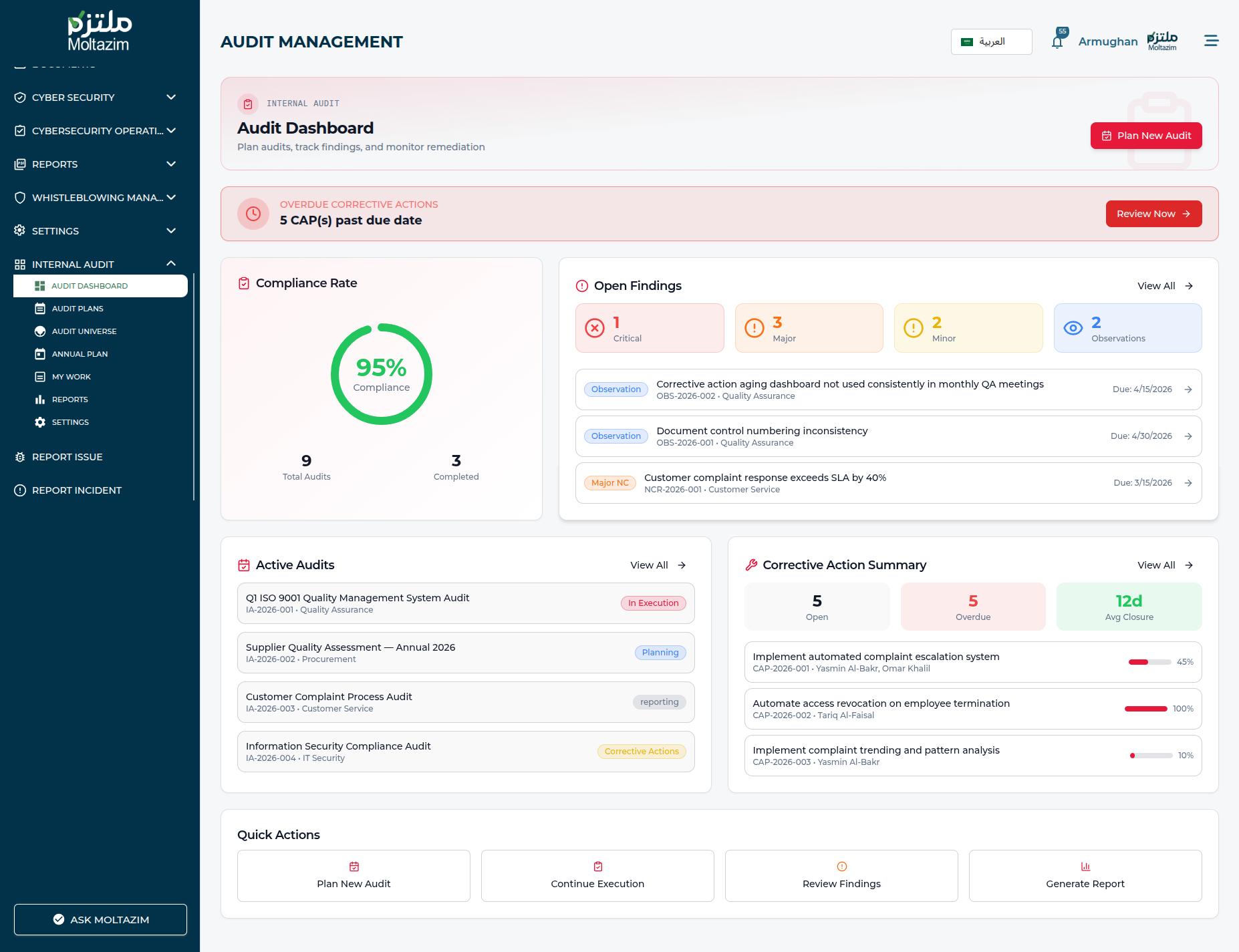Go to Audit Universe page
The width and height of the screenshot is (1239, 952).
tap(84, 331)
